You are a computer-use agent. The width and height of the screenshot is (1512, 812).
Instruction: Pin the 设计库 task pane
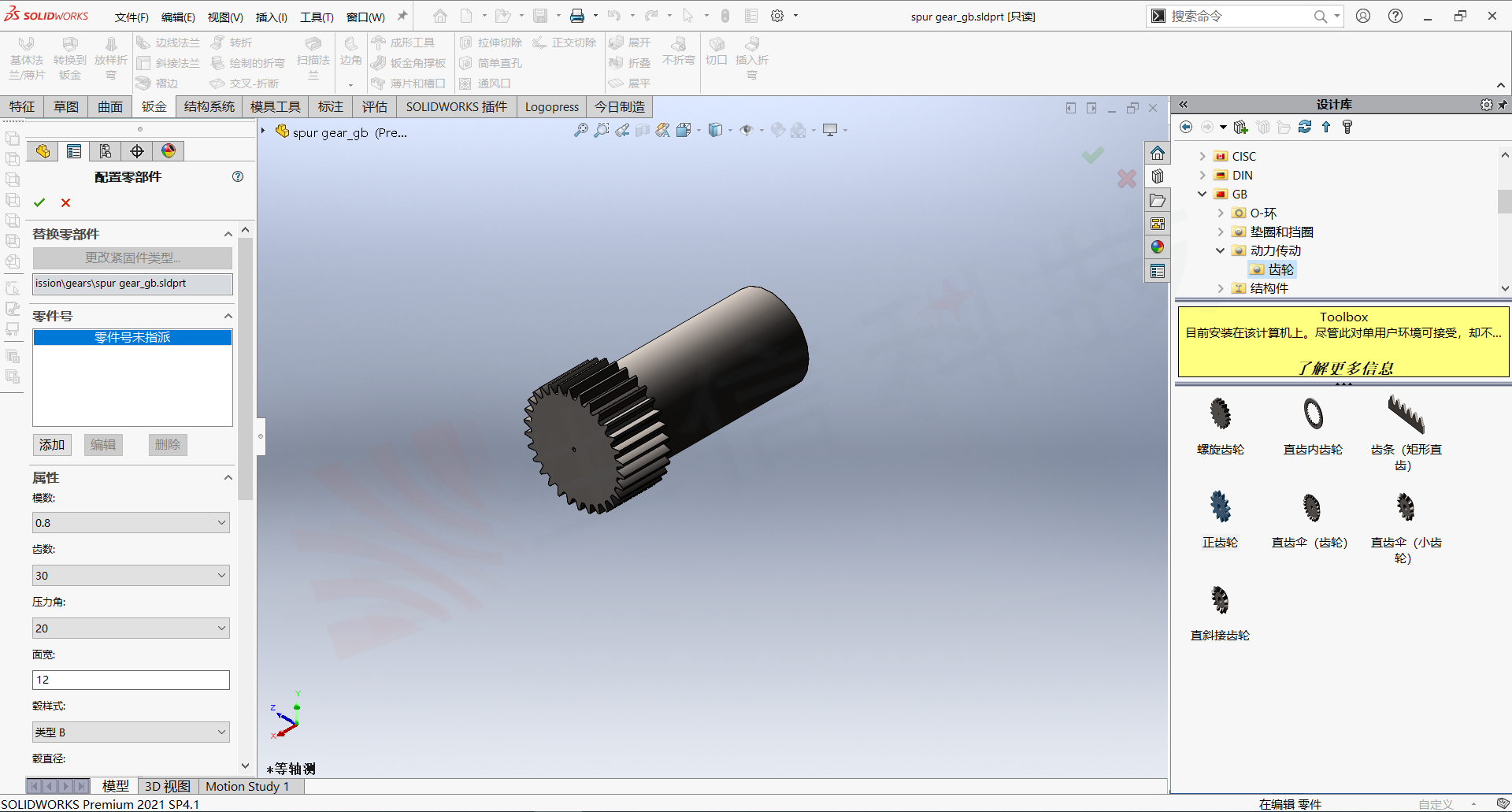coord(1503,105)
